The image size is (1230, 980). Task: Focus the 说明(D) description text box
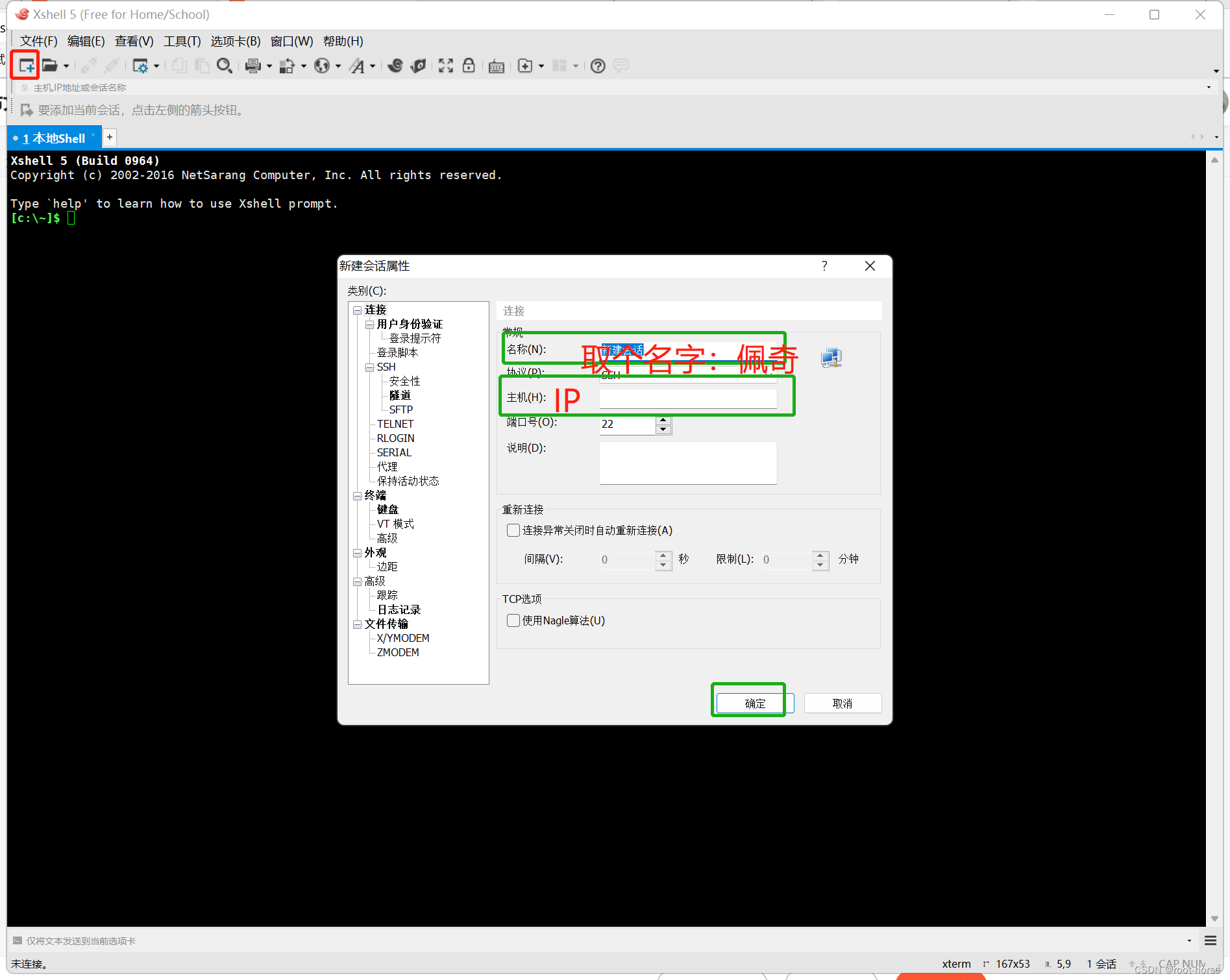pyautogui.click(x=688, y=463)
